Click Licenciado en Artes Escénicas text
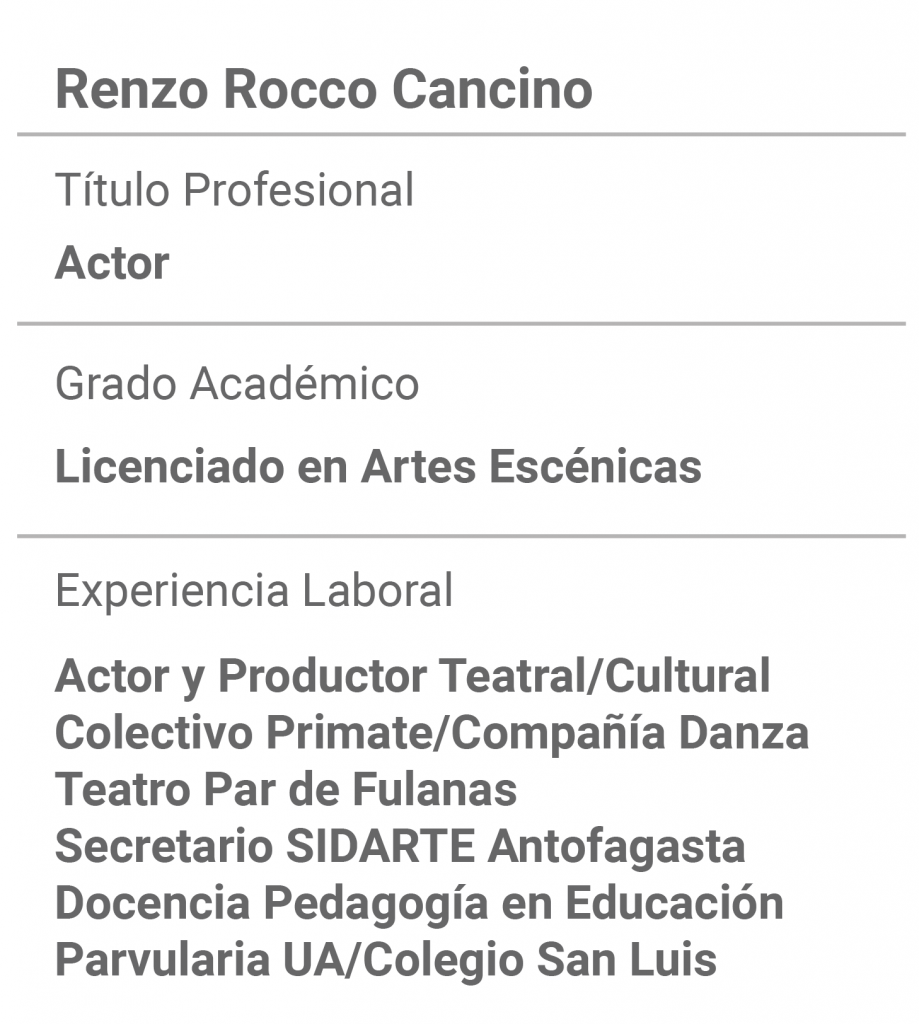 379,466
